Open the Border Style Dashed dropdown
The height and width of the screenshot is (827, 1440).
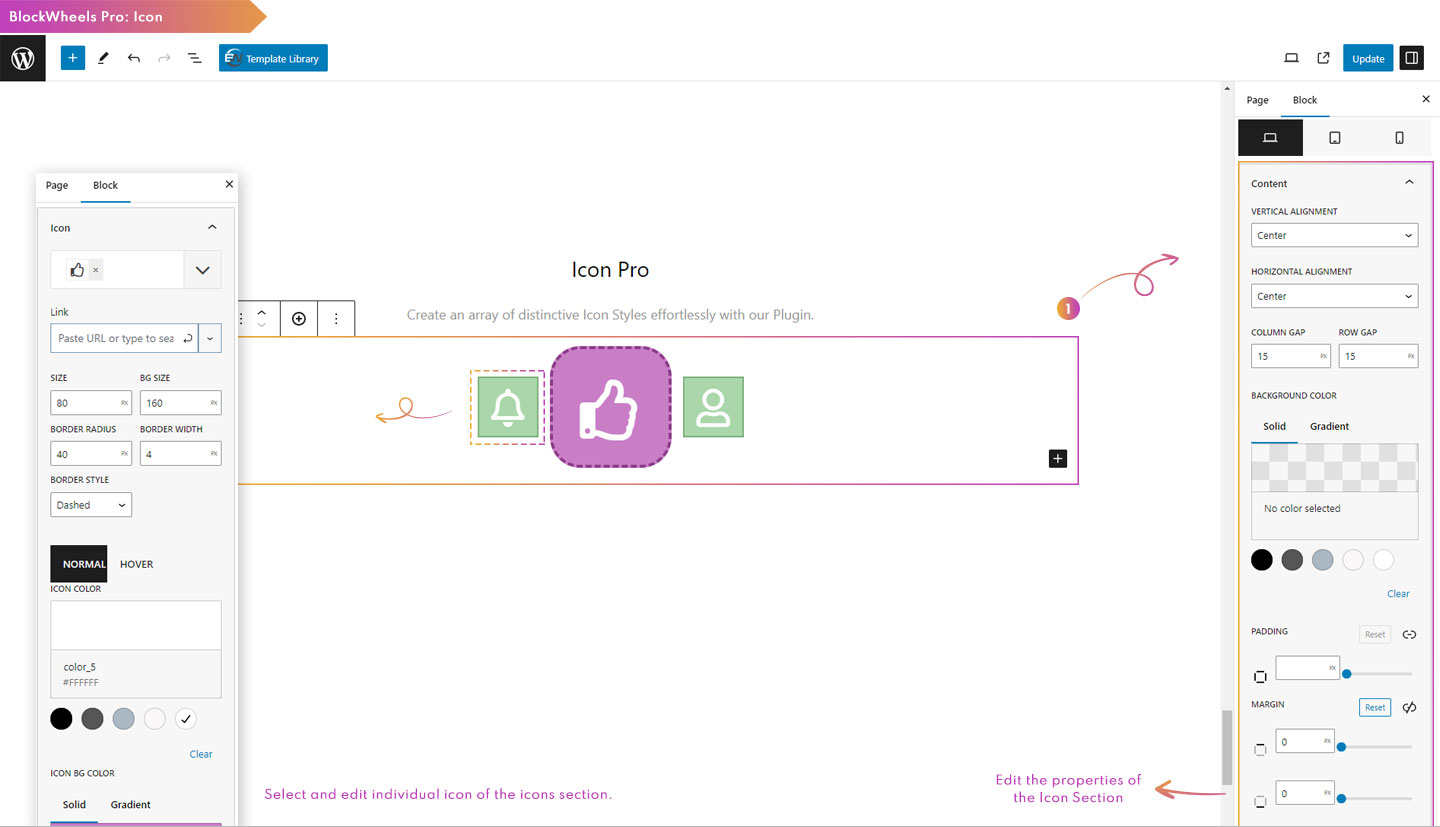pyautogui.click(x=91, y=505)
